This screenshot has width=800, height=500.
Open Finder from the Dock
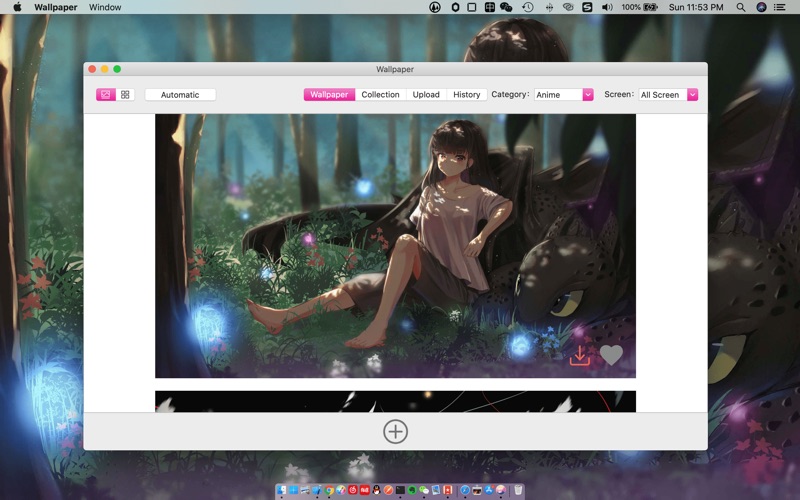point(282,490)
